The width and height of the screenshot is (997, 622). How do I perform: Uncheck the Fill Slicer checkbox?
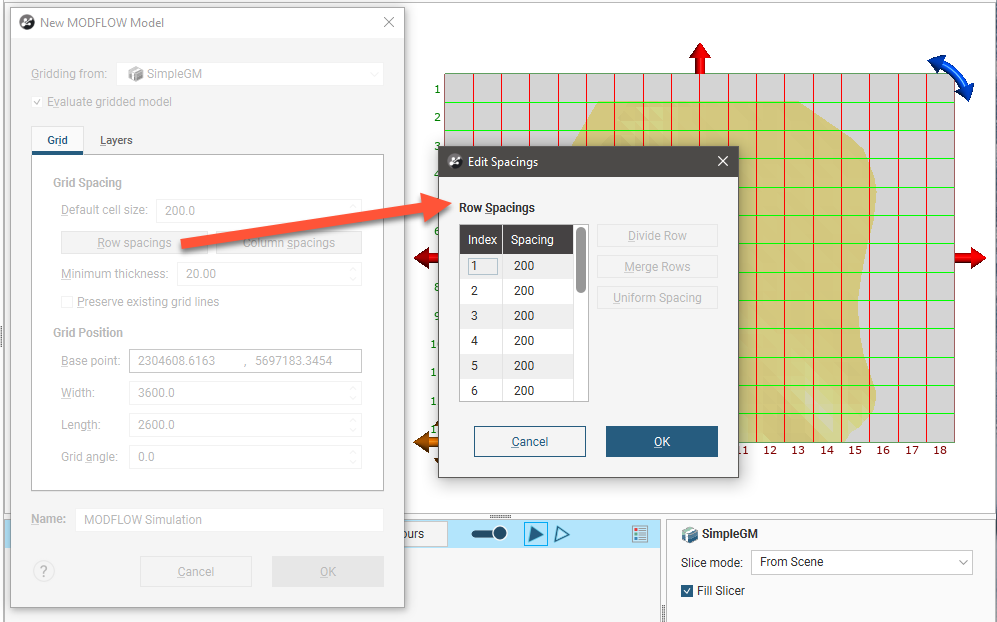pyautogui.click(x=687, y=591)
